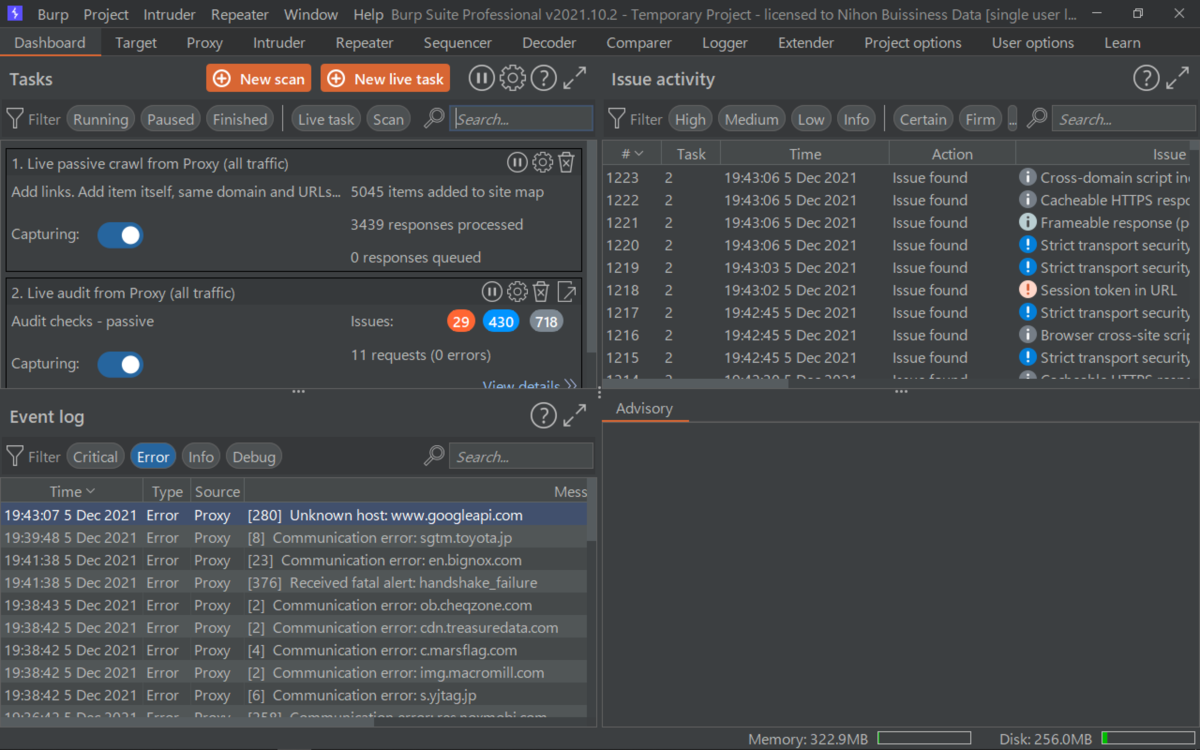Open the Project menu
This screenshot has width=1200, height=750.
(106, 15)
